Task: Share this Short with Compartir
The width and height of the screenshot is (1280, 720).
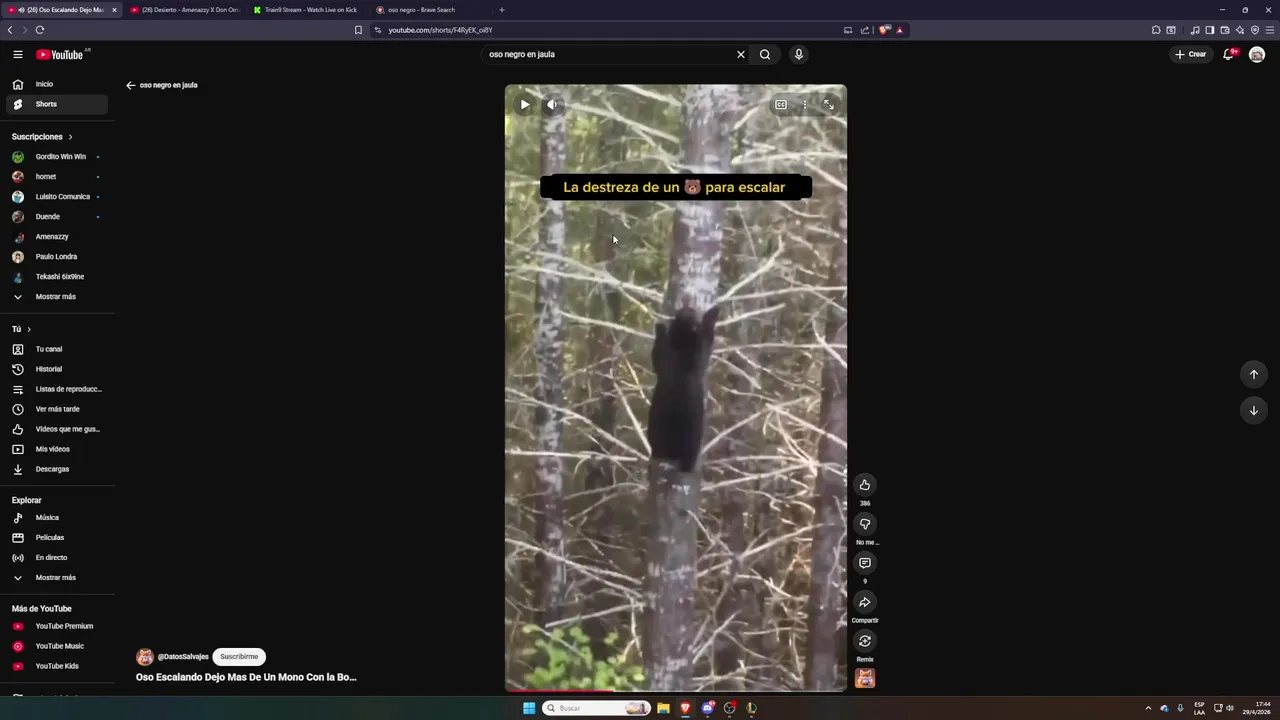Action: pos(865,602)
